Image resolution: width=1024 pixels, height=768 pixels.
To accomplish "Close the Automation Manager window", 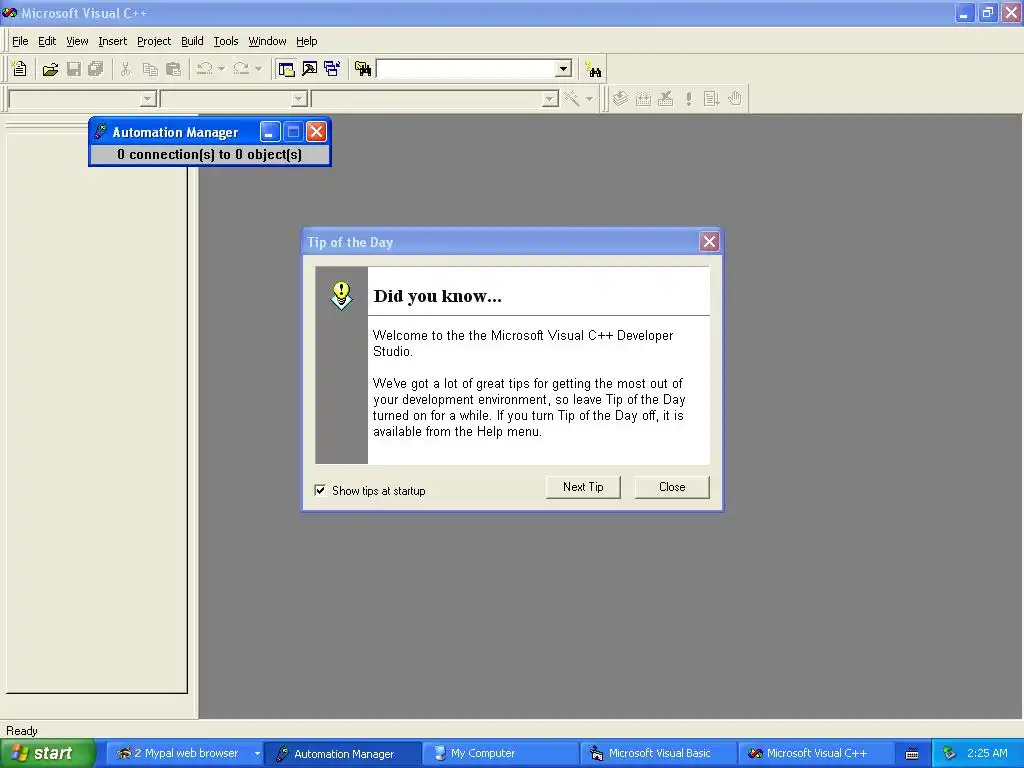I will pyautogui.click(x=317, y=132).
